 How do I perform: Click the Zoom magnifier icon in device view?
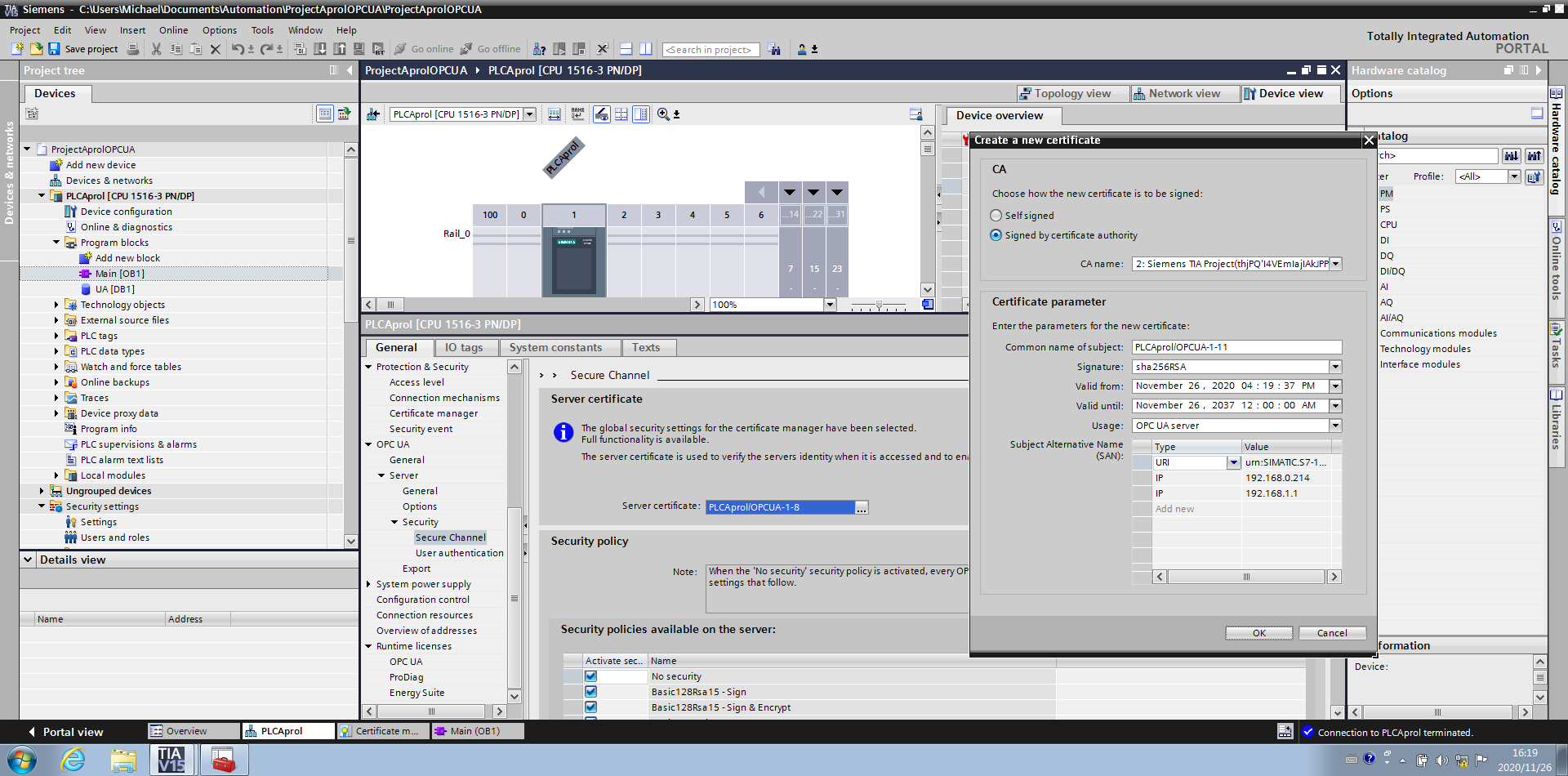[663, 114]
